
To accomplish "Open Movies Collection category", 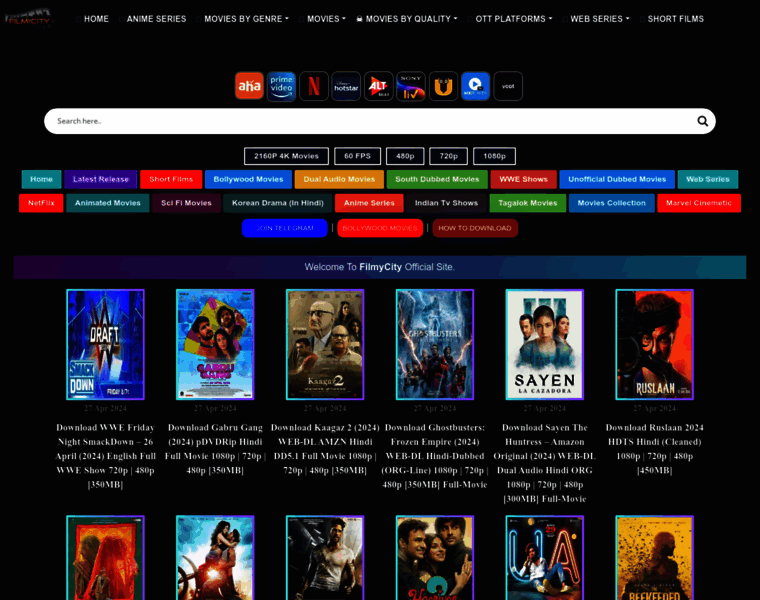I will [x=612, y=203].
